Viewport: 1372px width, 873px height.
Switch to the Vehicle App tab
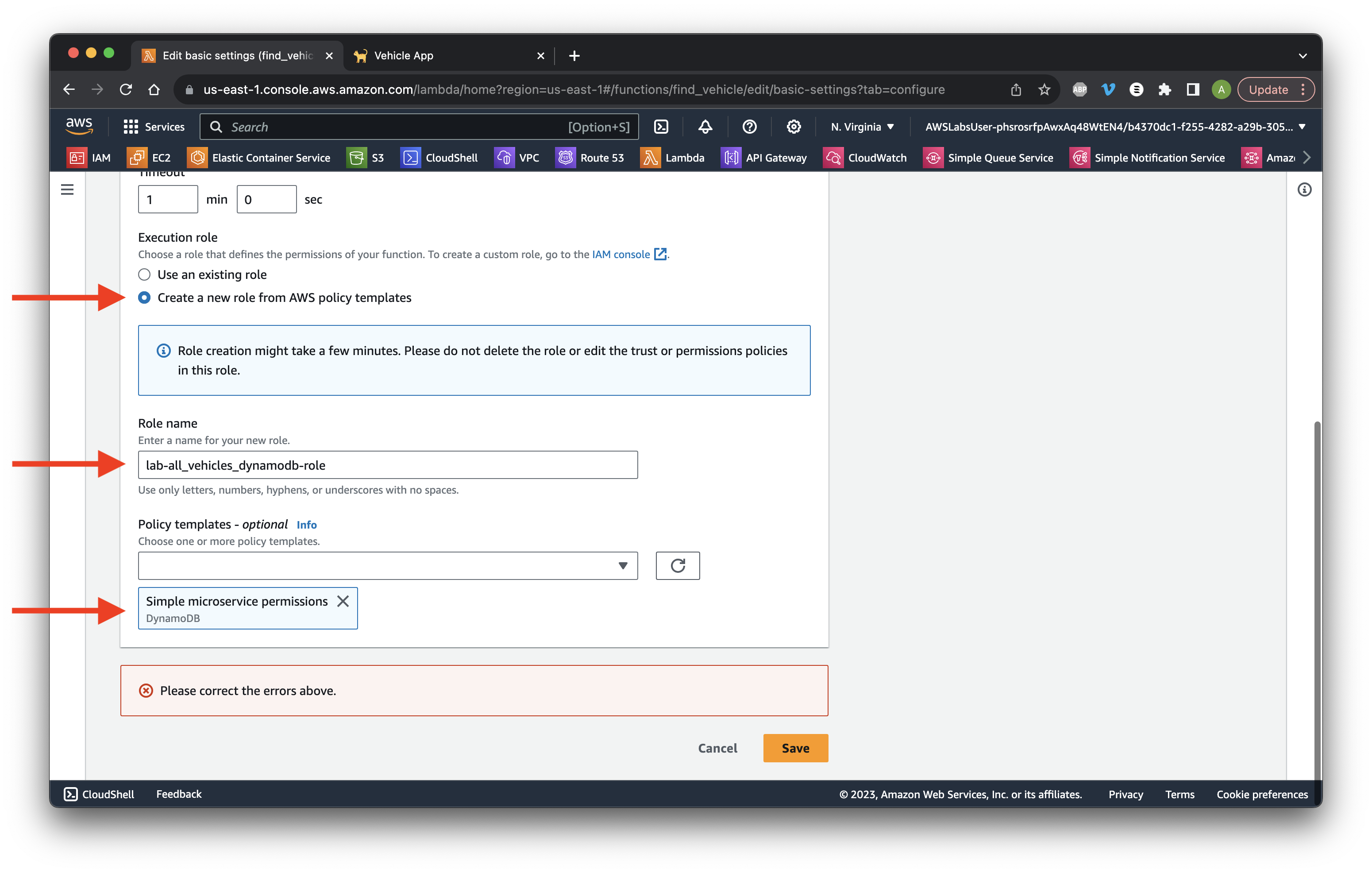[448, 55]
